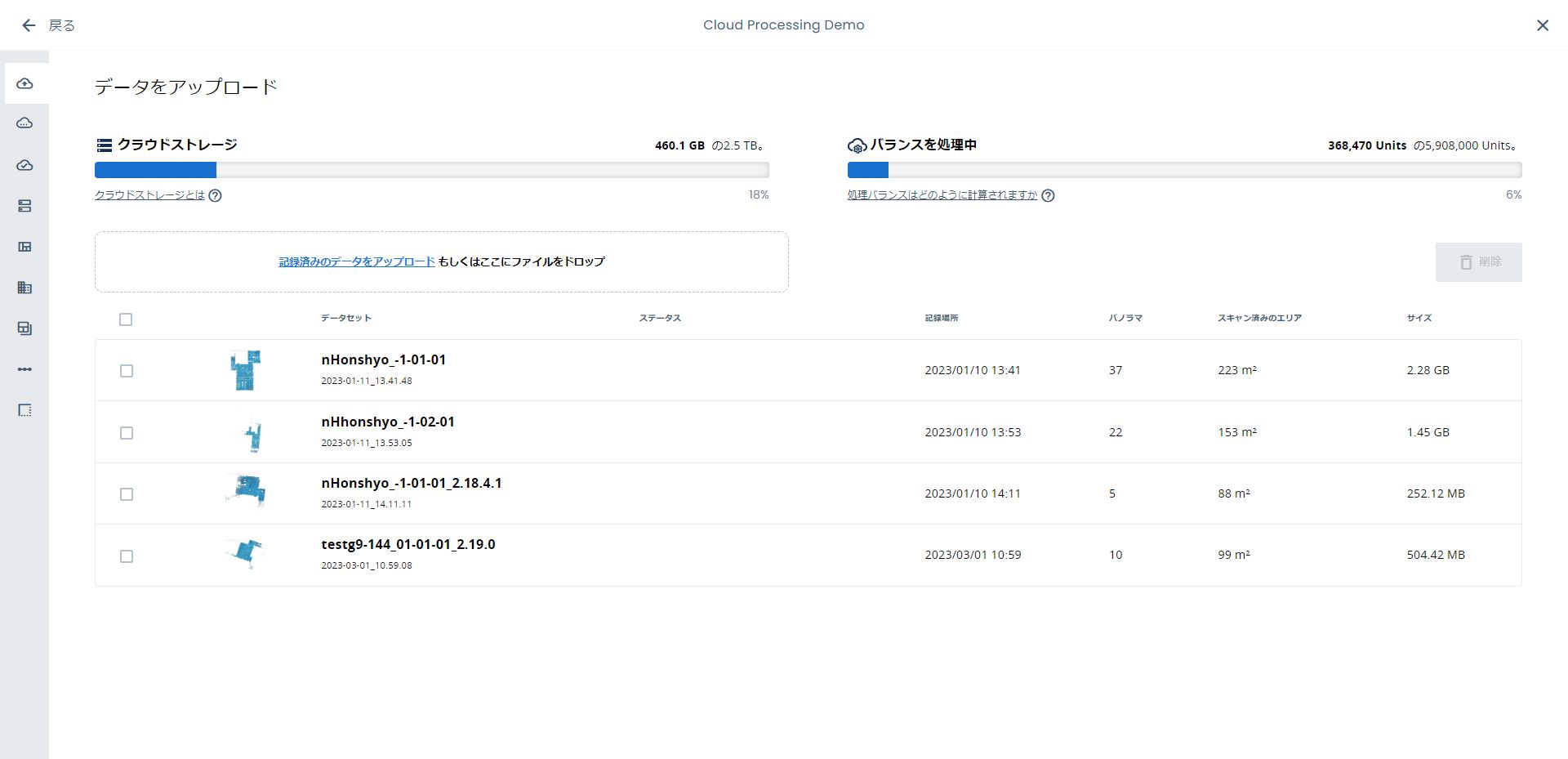1568x759 pixels.
Task: Click the 戻る back link
Action: coord(62,25)
